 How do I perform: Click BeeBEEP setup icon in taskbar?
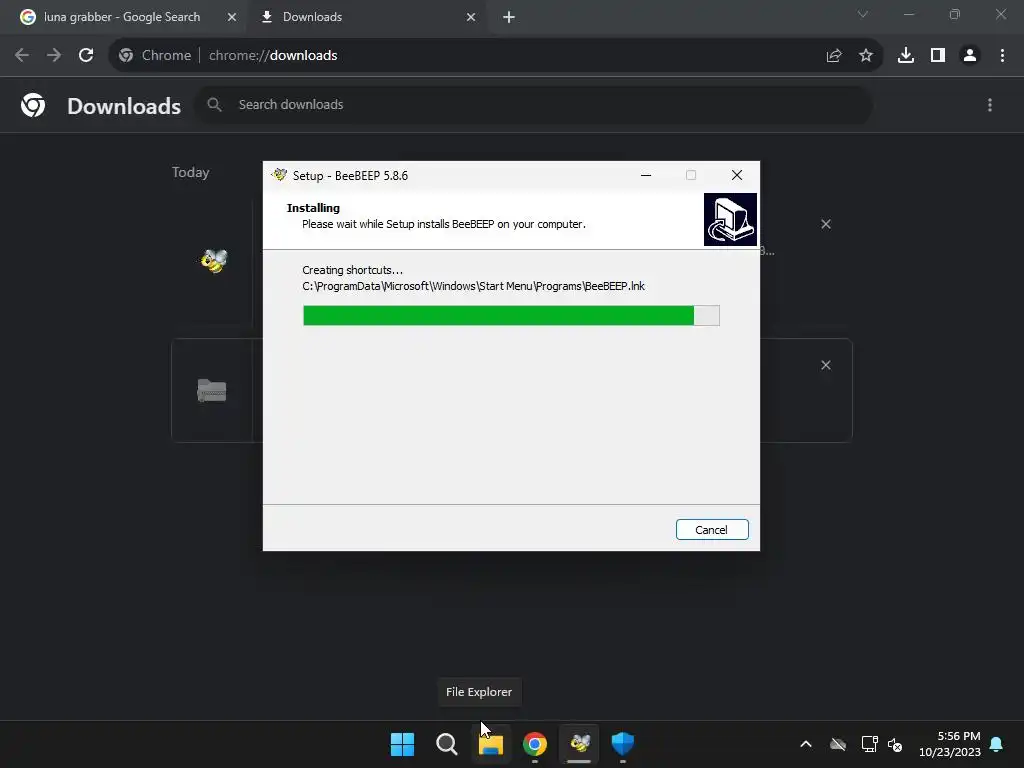click(579, 744)
